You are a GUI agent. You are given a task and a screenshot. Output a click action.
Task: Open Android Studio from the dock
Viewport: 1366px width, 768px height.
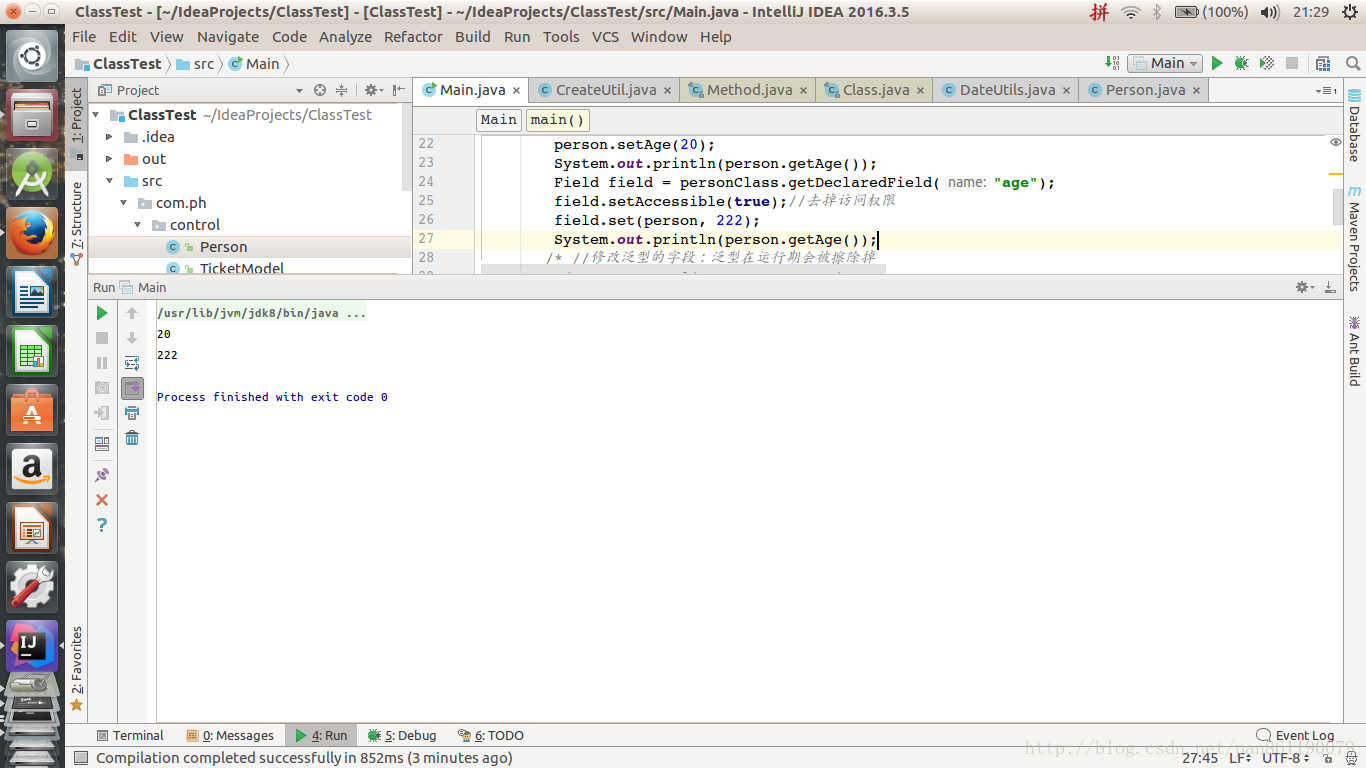(32, 174)
